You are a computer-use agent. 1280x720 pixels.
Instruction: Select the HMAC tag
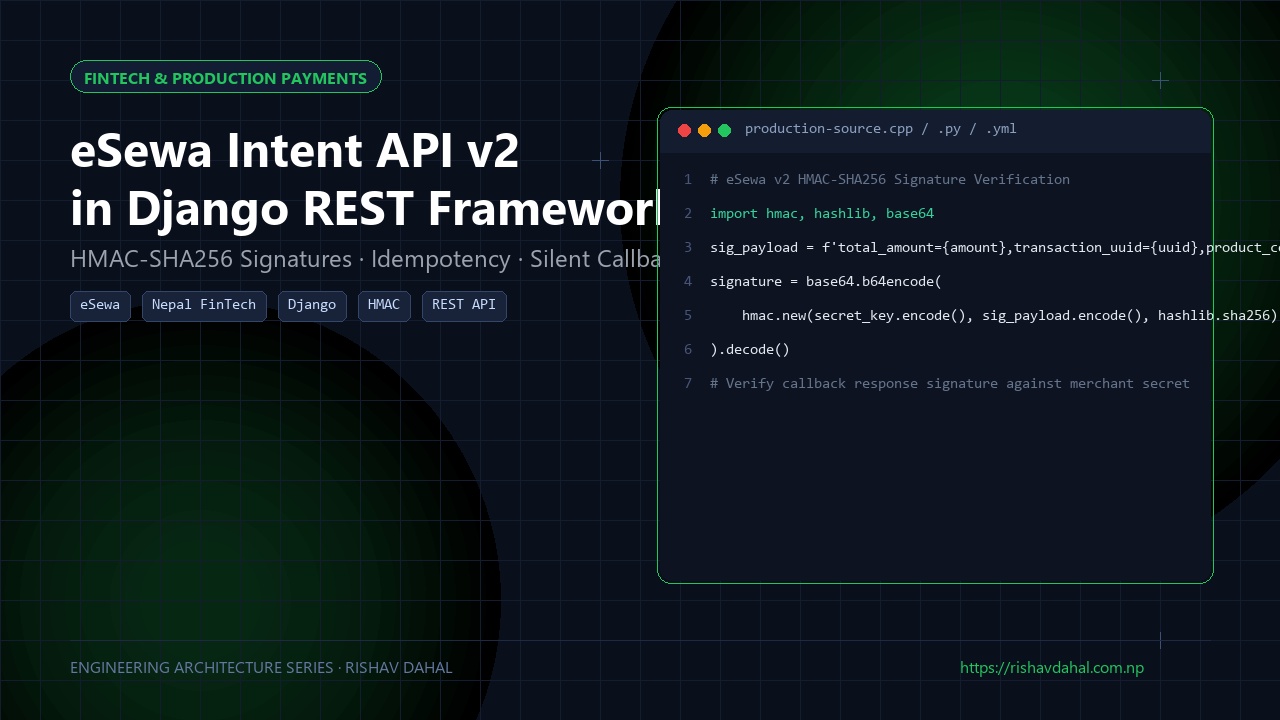point(384,306)
